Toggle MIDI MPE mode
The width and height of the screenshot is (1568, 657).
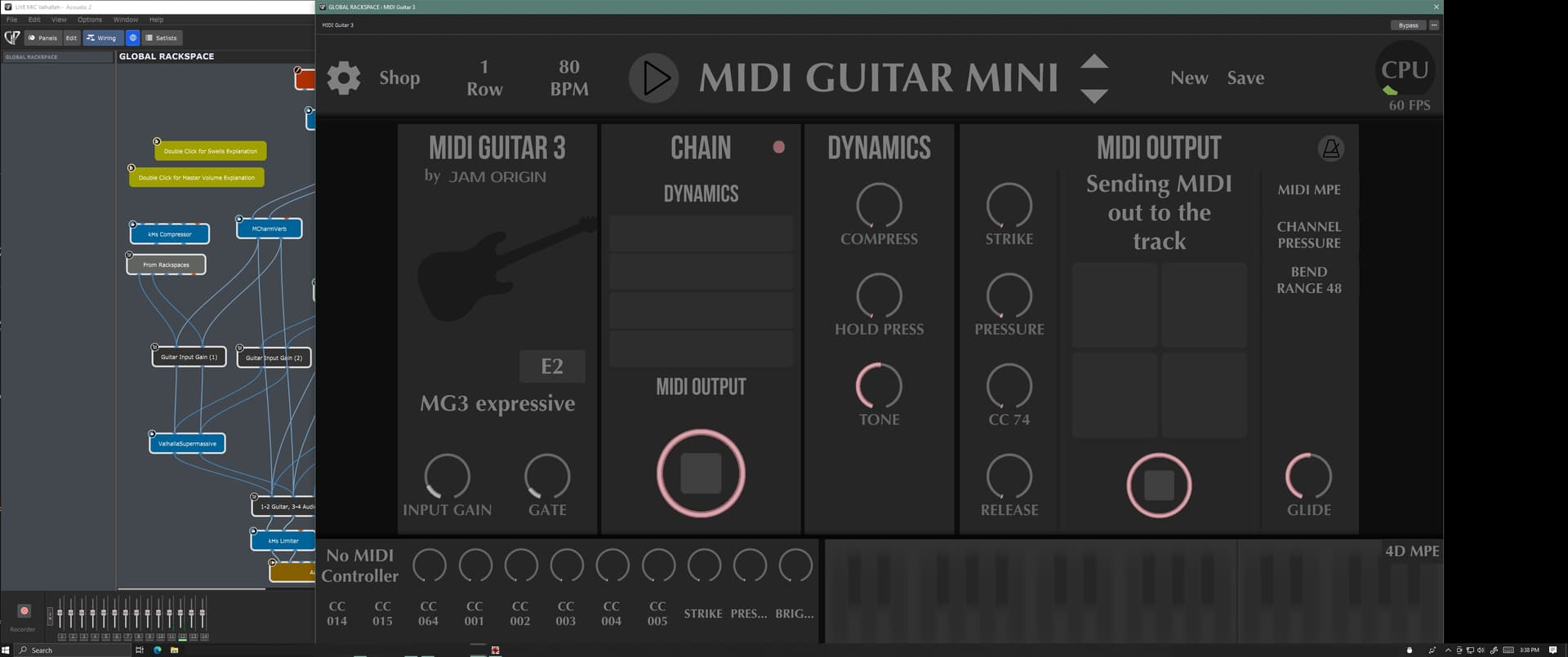coord(1309,189)
